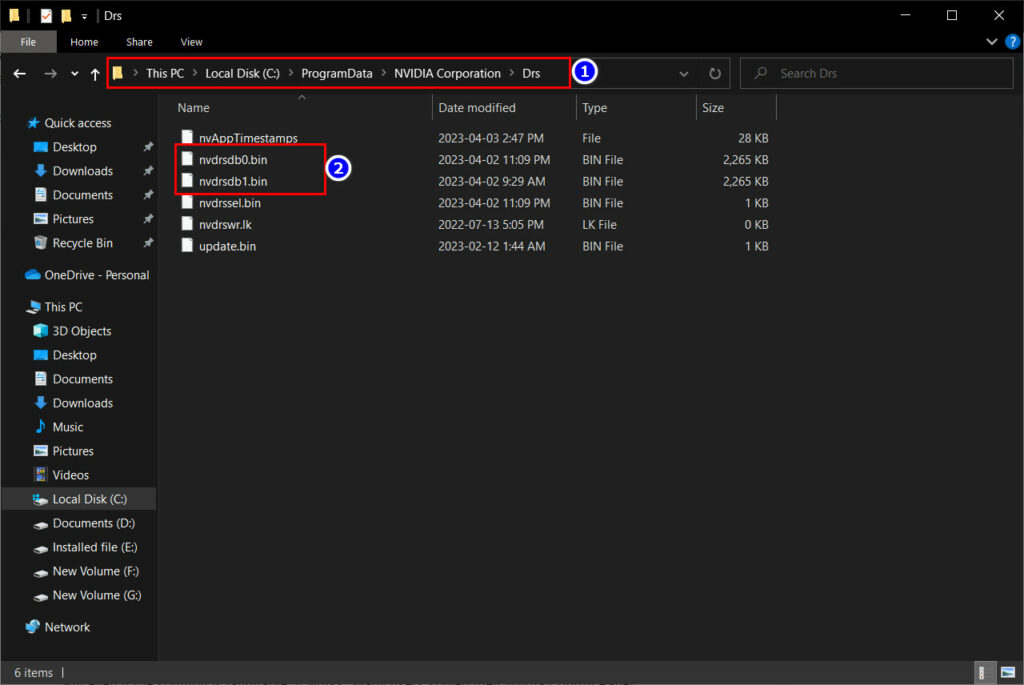Select the Music folder icon in sidebar
Screen dimensions: 1024x685
(41, 427)
